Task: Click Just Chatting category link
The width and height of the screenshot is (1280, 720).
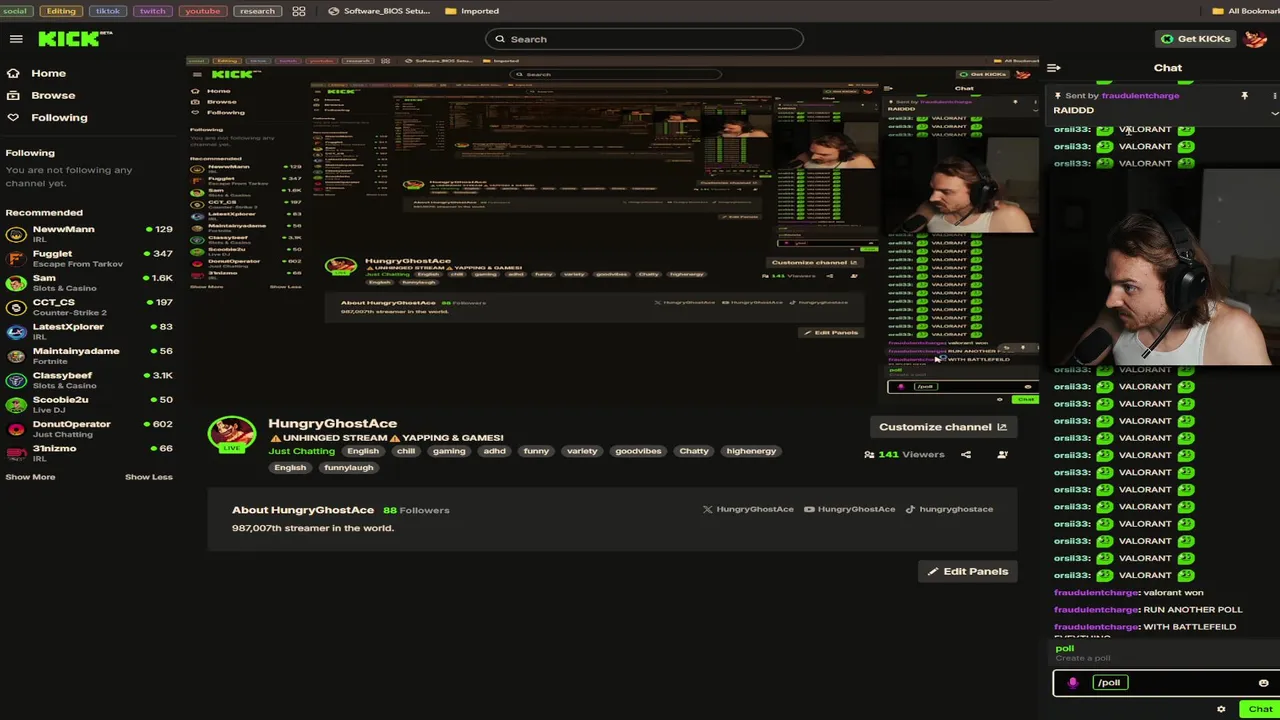Action: tap(301, 451)
